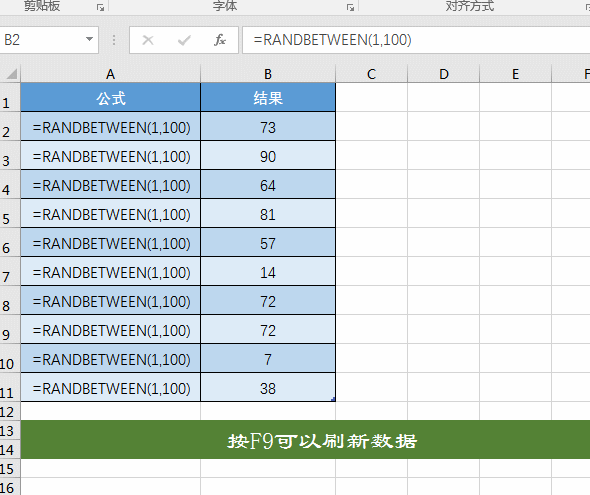Click formula text cell in row 6
Screen dimensions: 590x495
111,243
